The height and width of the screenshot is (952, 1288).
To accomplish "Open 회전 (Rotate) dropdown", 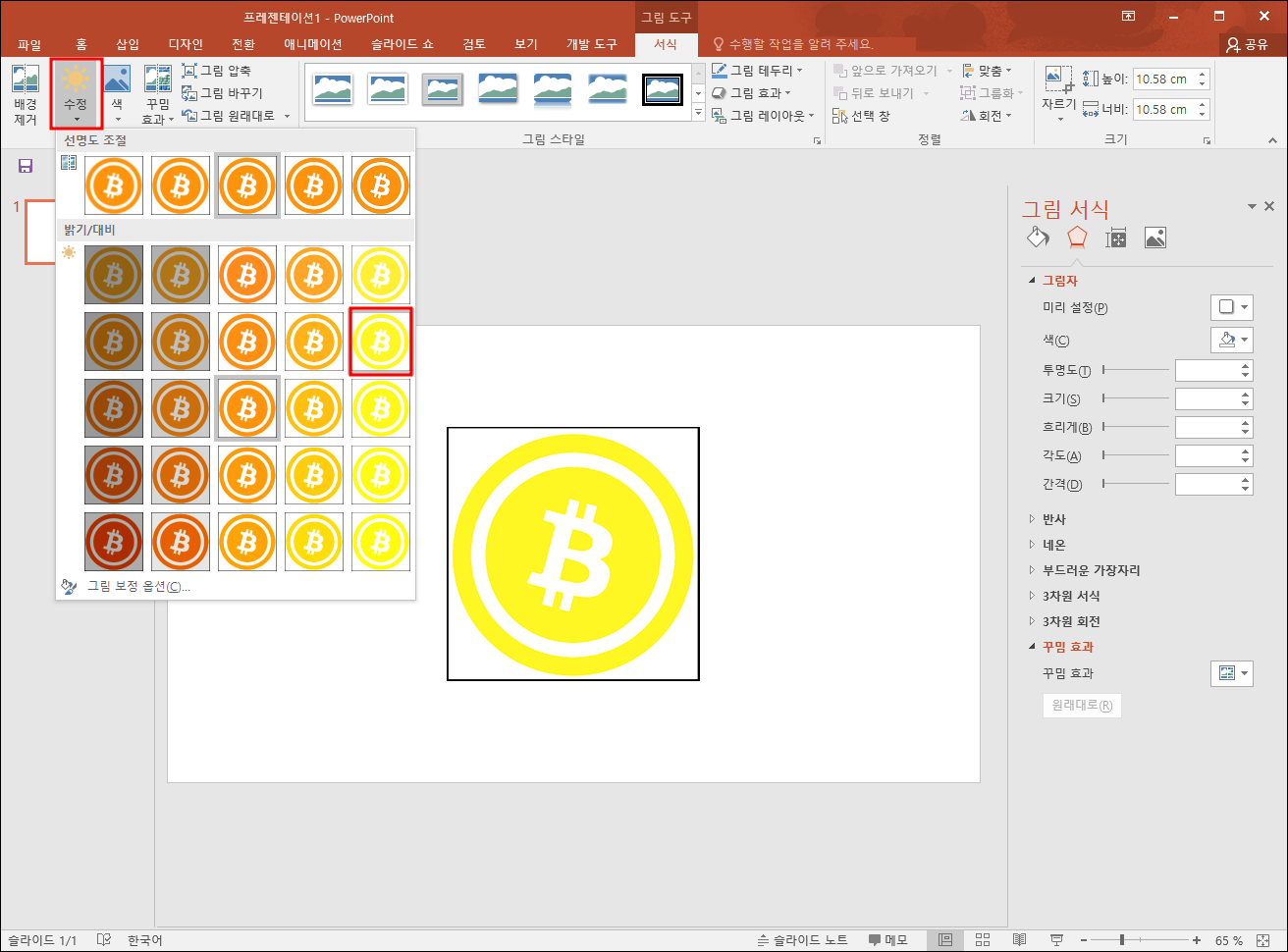I will [x=987, y=116].
